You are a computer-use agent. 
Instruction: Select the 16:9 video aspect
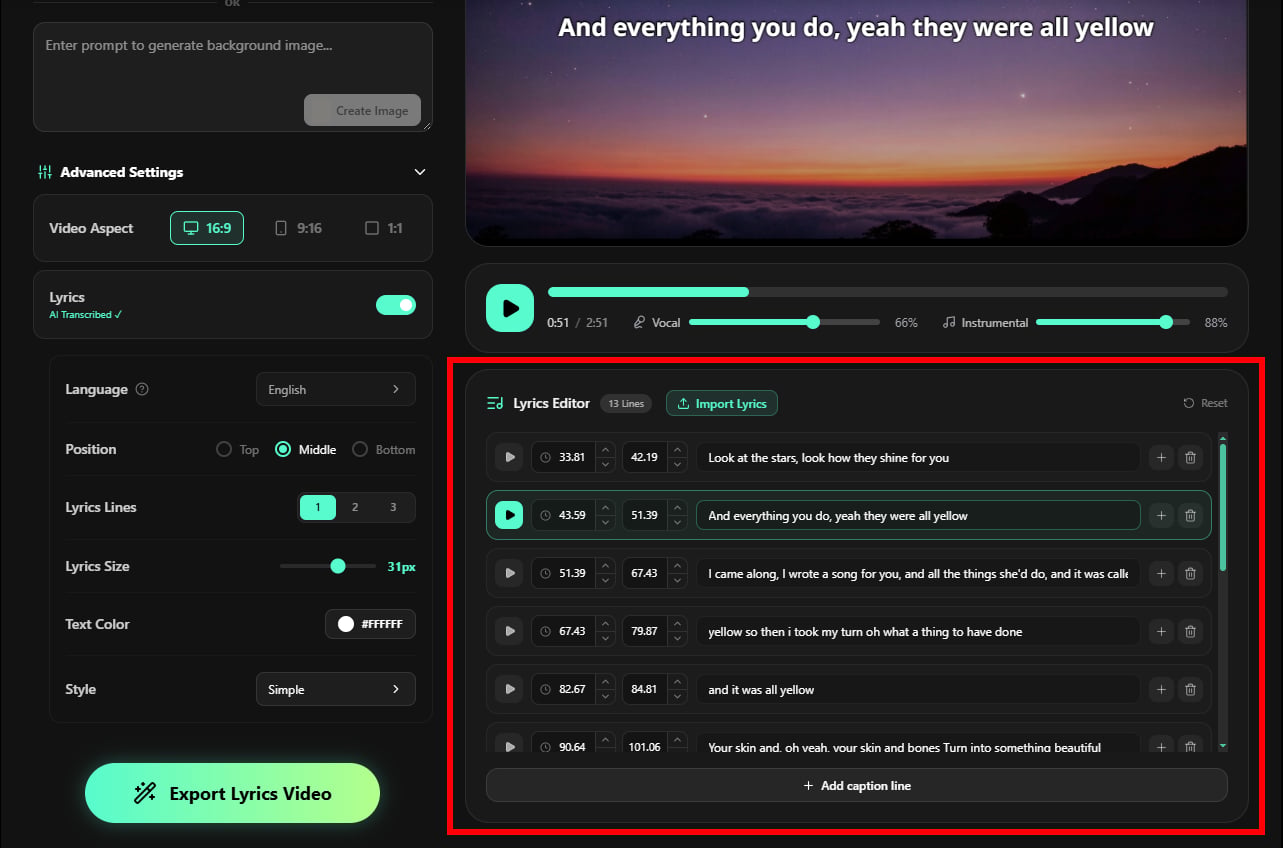point(207,228)
